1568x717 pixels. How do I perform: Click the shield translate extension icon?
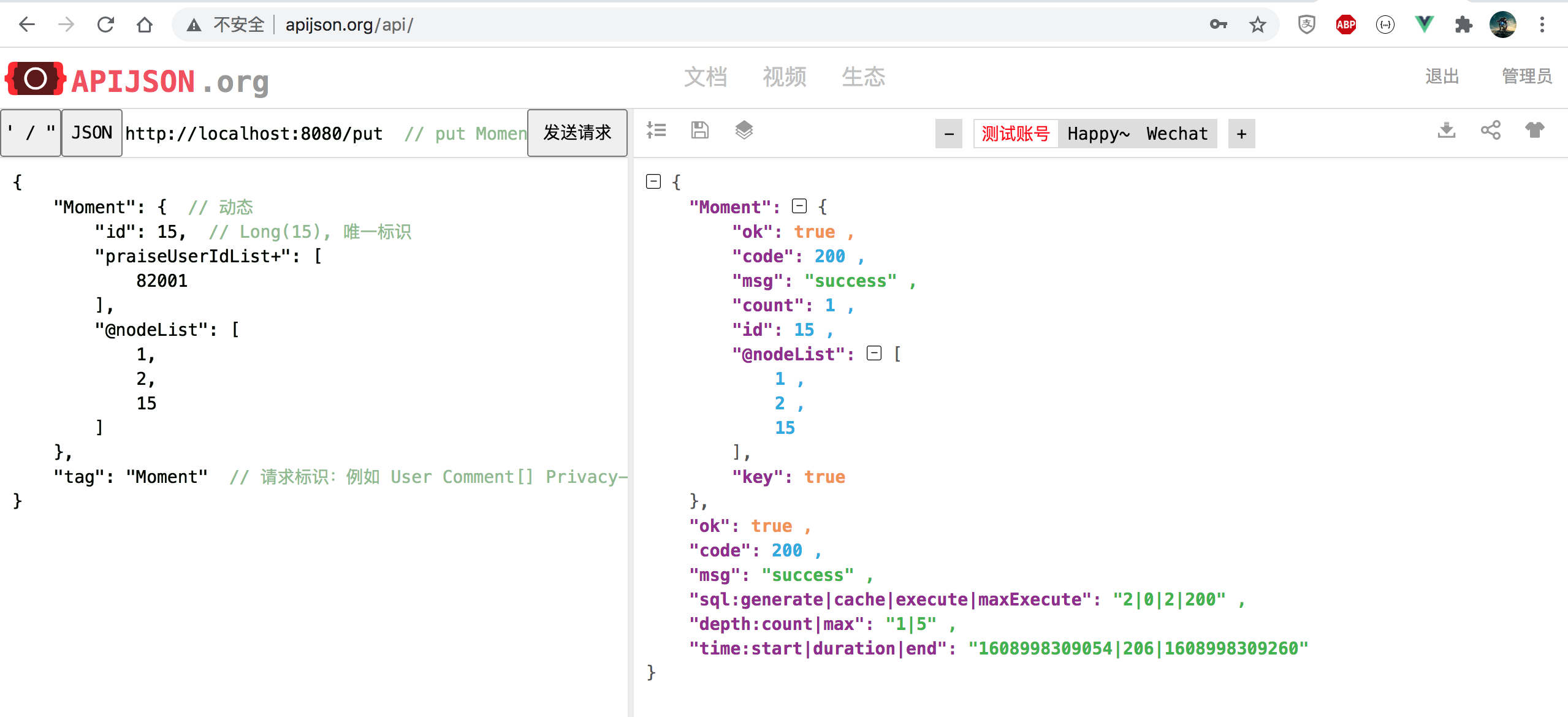1306,25
